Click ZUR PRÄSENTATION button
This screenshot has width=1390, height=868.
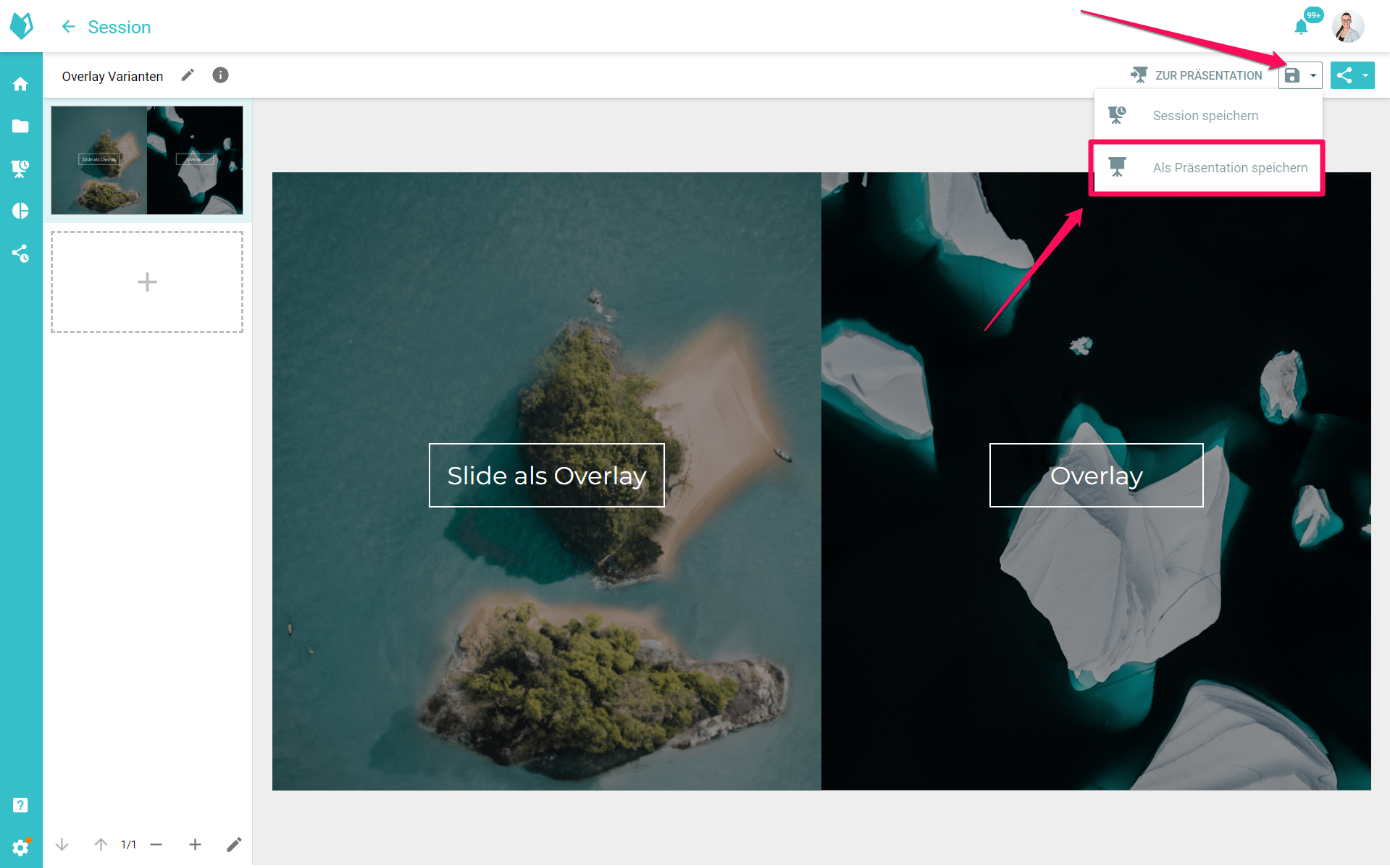point(1196,75)
